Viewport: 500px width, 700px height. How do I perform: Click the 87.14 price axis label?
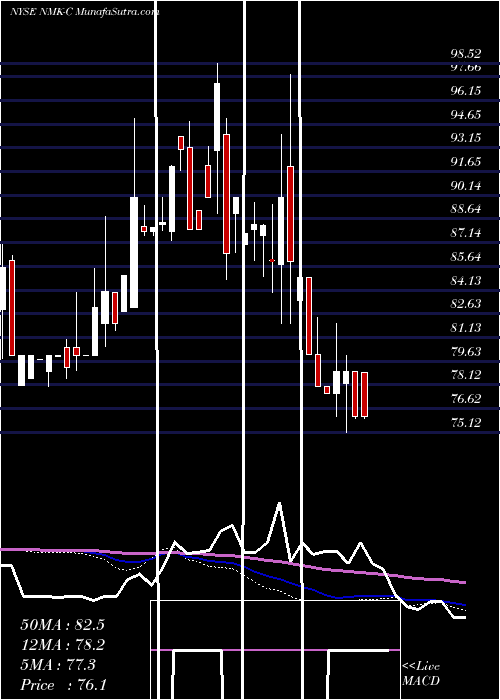(466, 233)
